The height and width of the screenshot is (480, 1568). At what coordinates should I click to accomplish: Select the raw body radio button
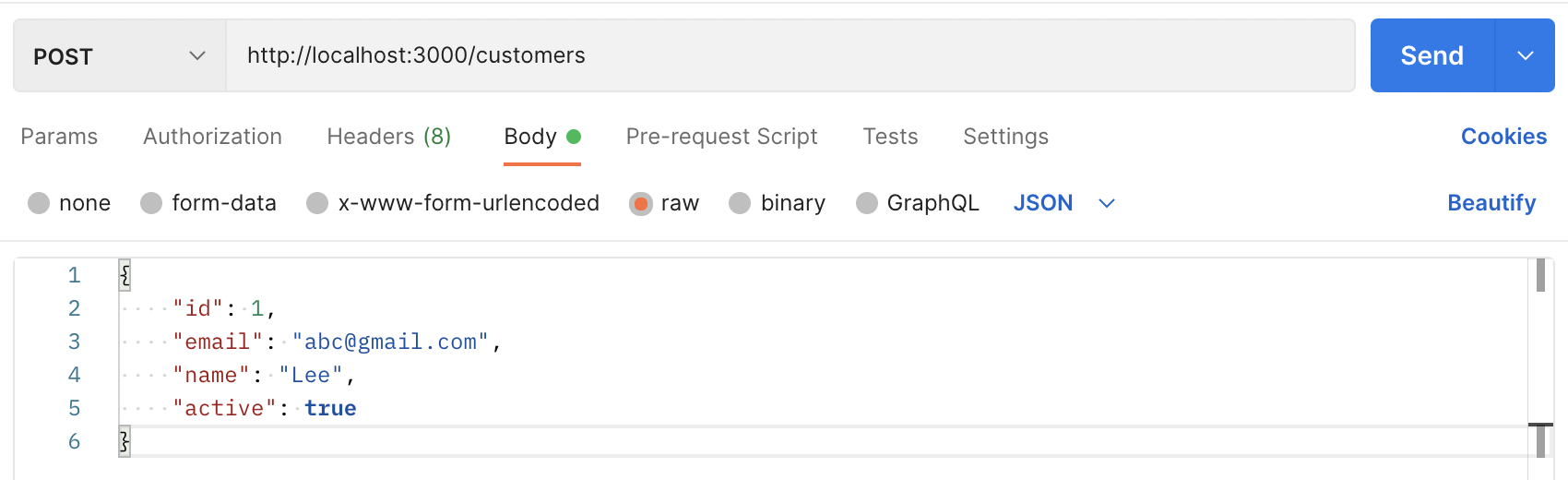pyautogui.click(x=640, y=203)
